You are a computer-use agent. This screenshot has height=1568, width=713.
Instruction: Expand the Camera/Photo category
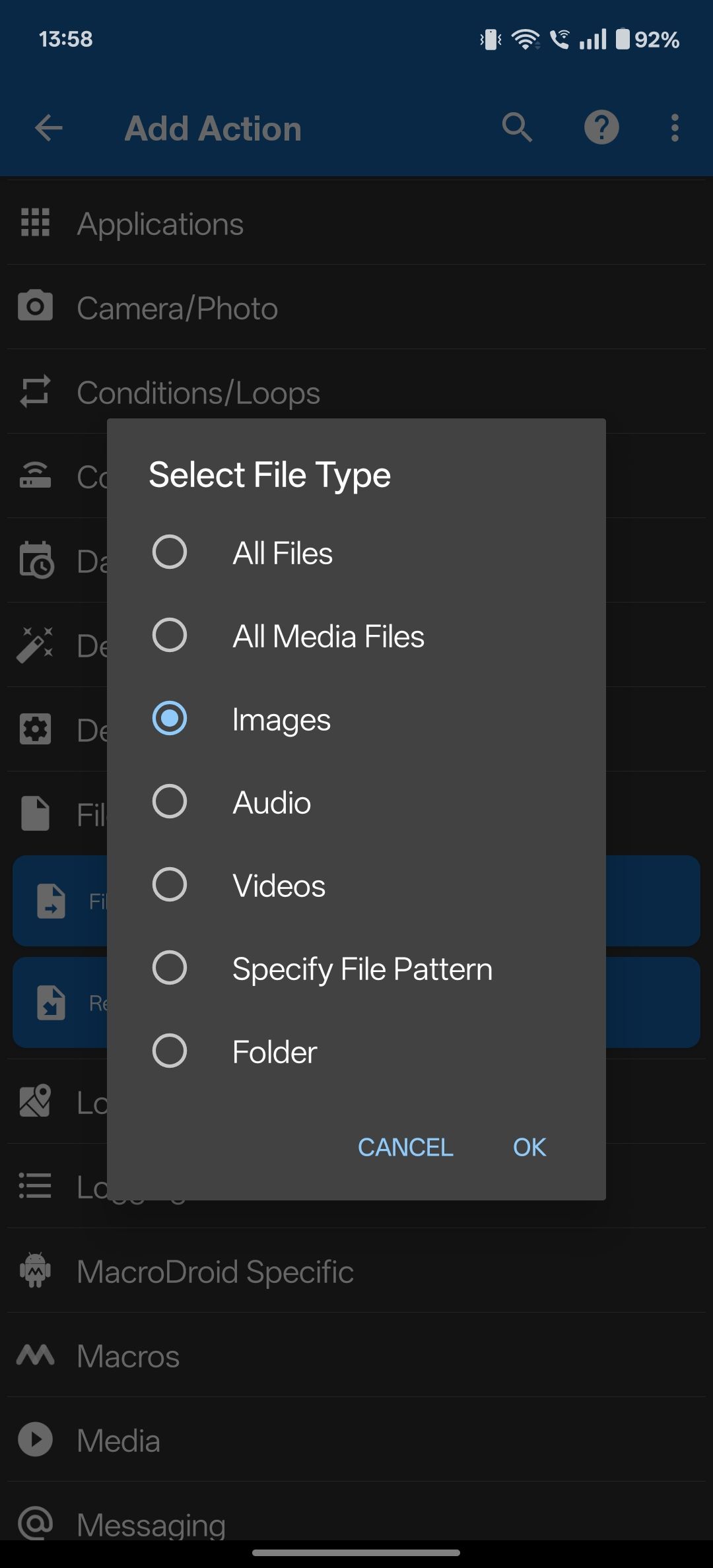(x=356, y=308)
